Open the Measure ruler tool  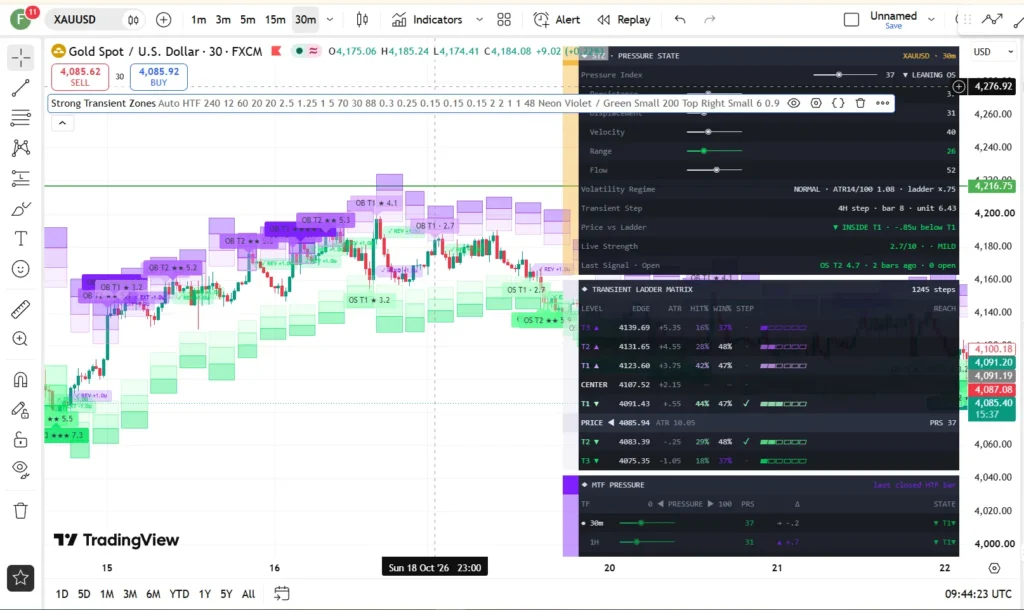pos(20,309)
